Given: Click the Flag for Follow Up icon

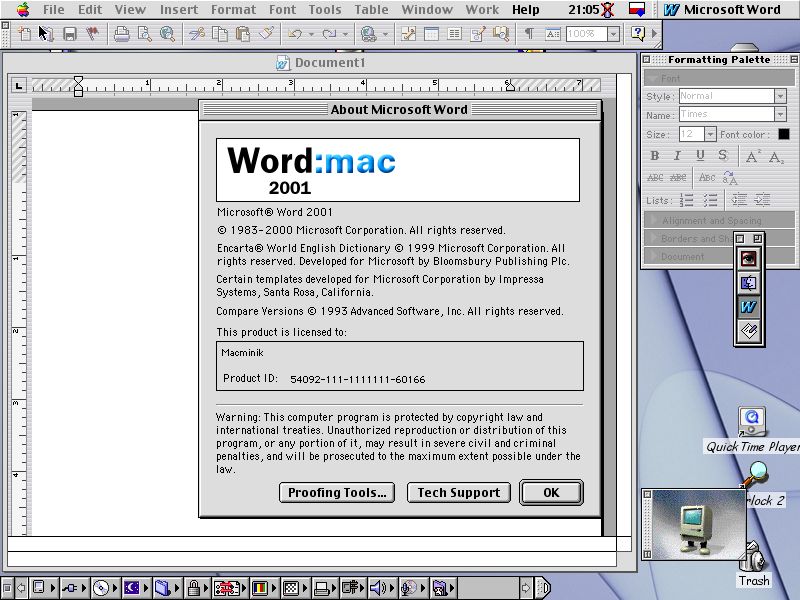Looking at the screenshot, I should [x=92, y=34].
